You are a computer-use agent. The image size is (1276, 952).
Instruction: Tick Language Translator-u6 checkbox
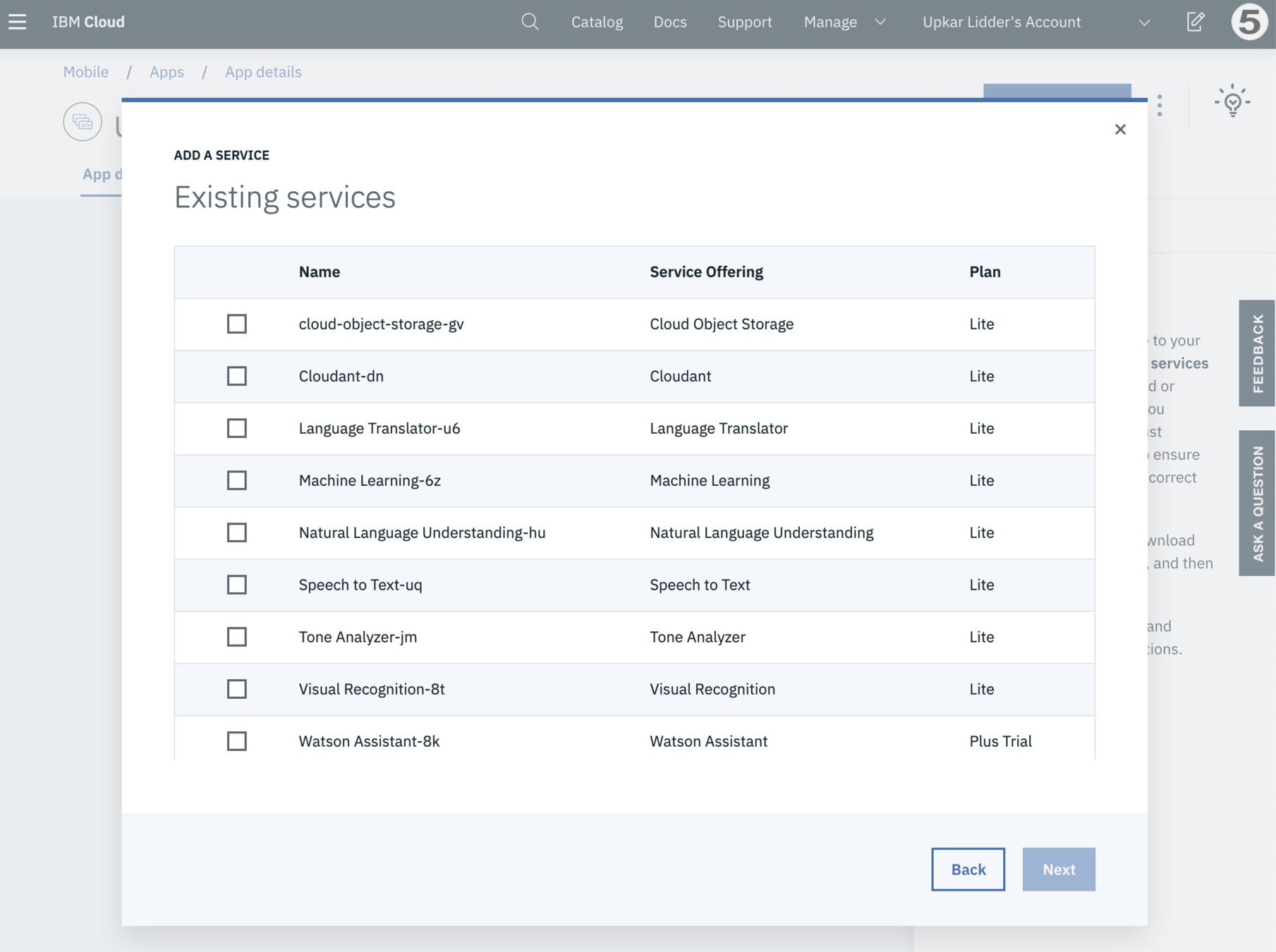[237, 428]
